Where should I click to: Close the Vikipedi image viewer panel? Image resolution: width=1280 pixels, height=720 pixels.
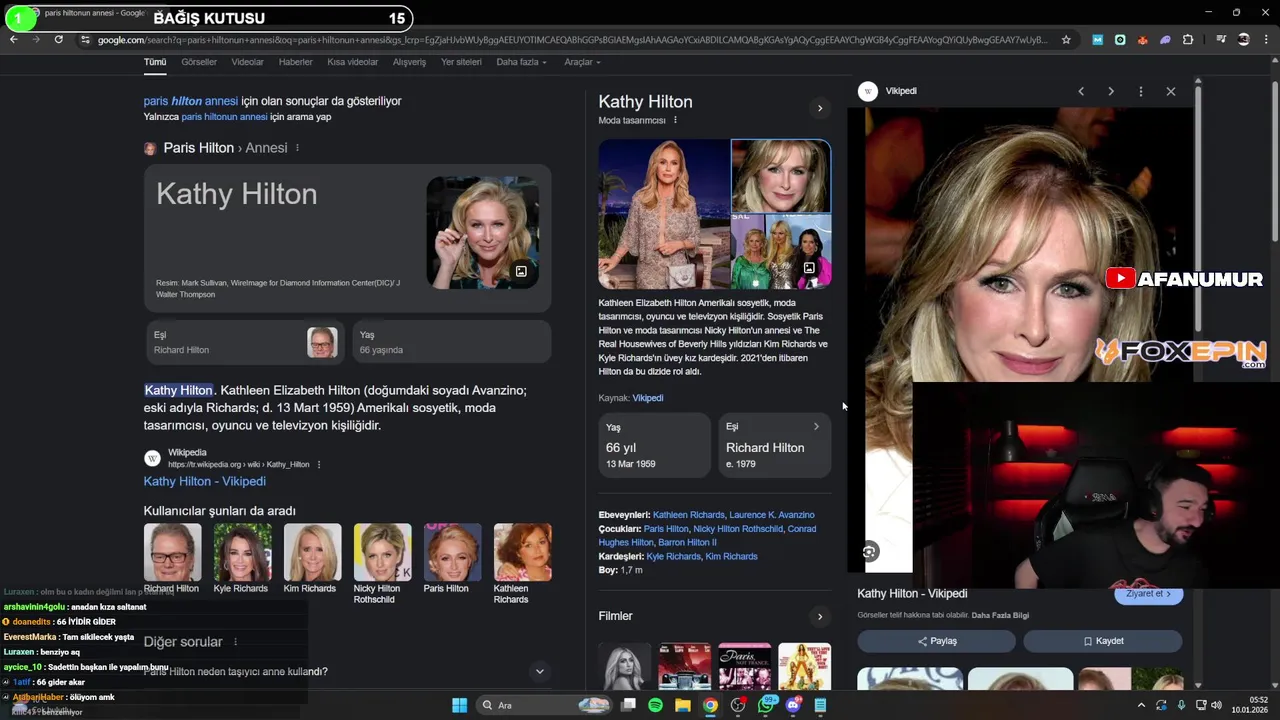pos(1171,91)
